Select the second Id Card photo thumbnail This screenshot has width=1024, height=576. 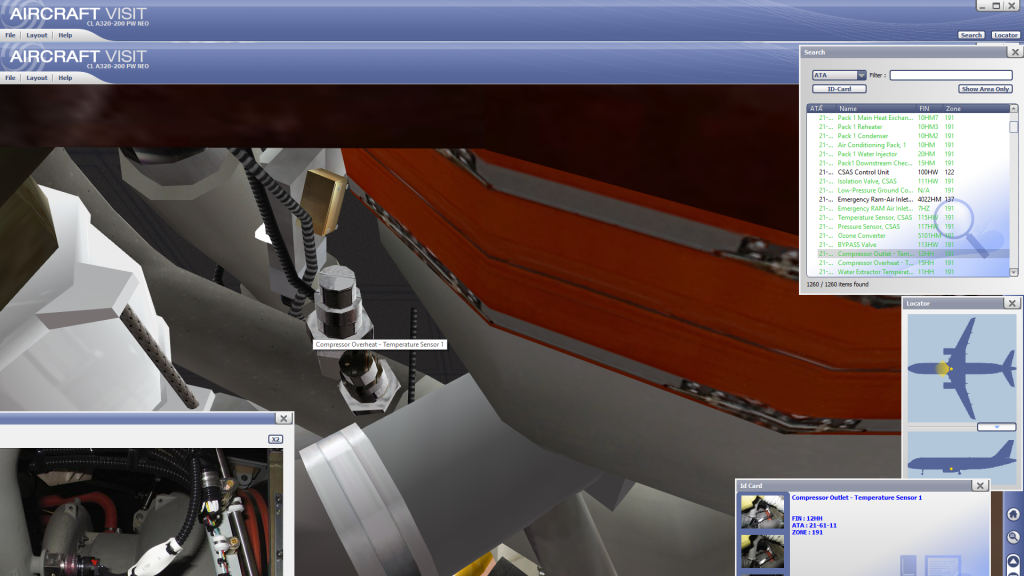[x=762, y=552]
